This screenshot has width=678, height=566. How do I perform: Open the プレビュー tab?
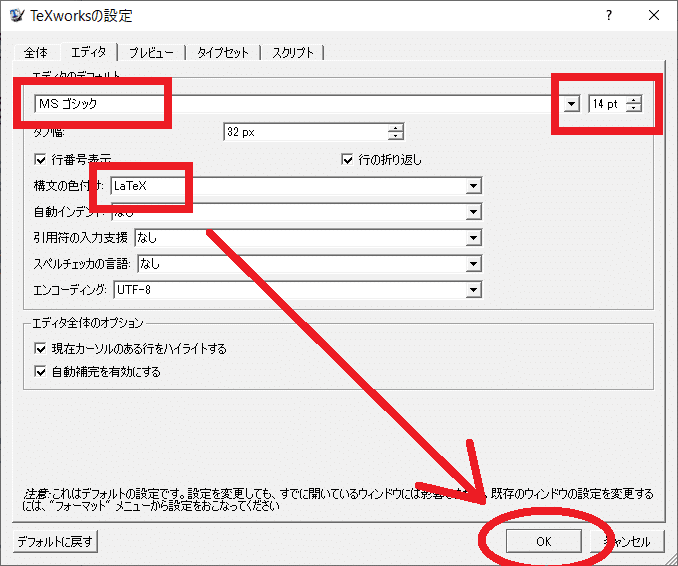pos(151,53)
